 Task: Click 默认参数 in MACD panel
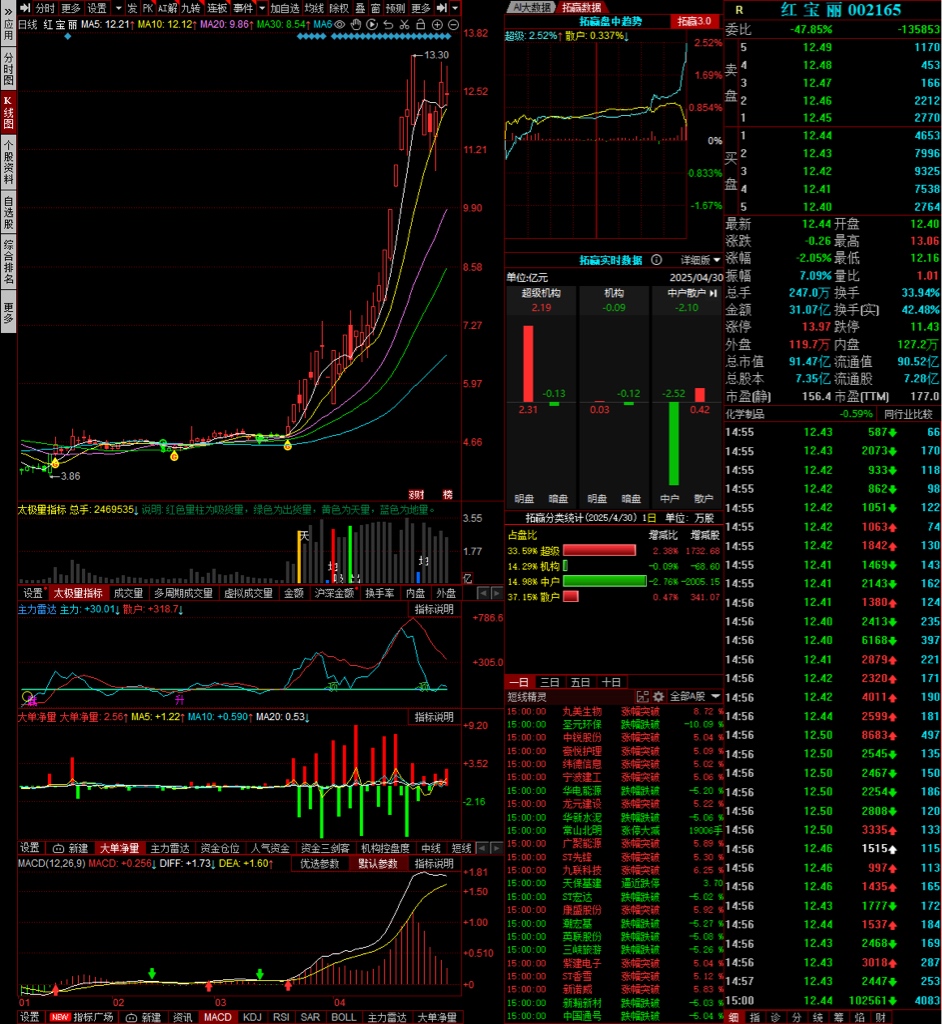[377, 863]
